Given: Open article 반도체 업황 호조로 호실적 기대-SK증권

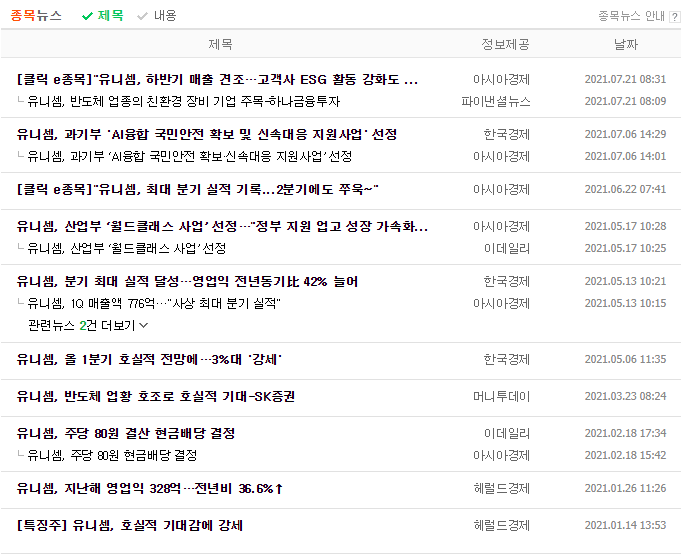Looking at the screenshot, I should coord(156,396).
